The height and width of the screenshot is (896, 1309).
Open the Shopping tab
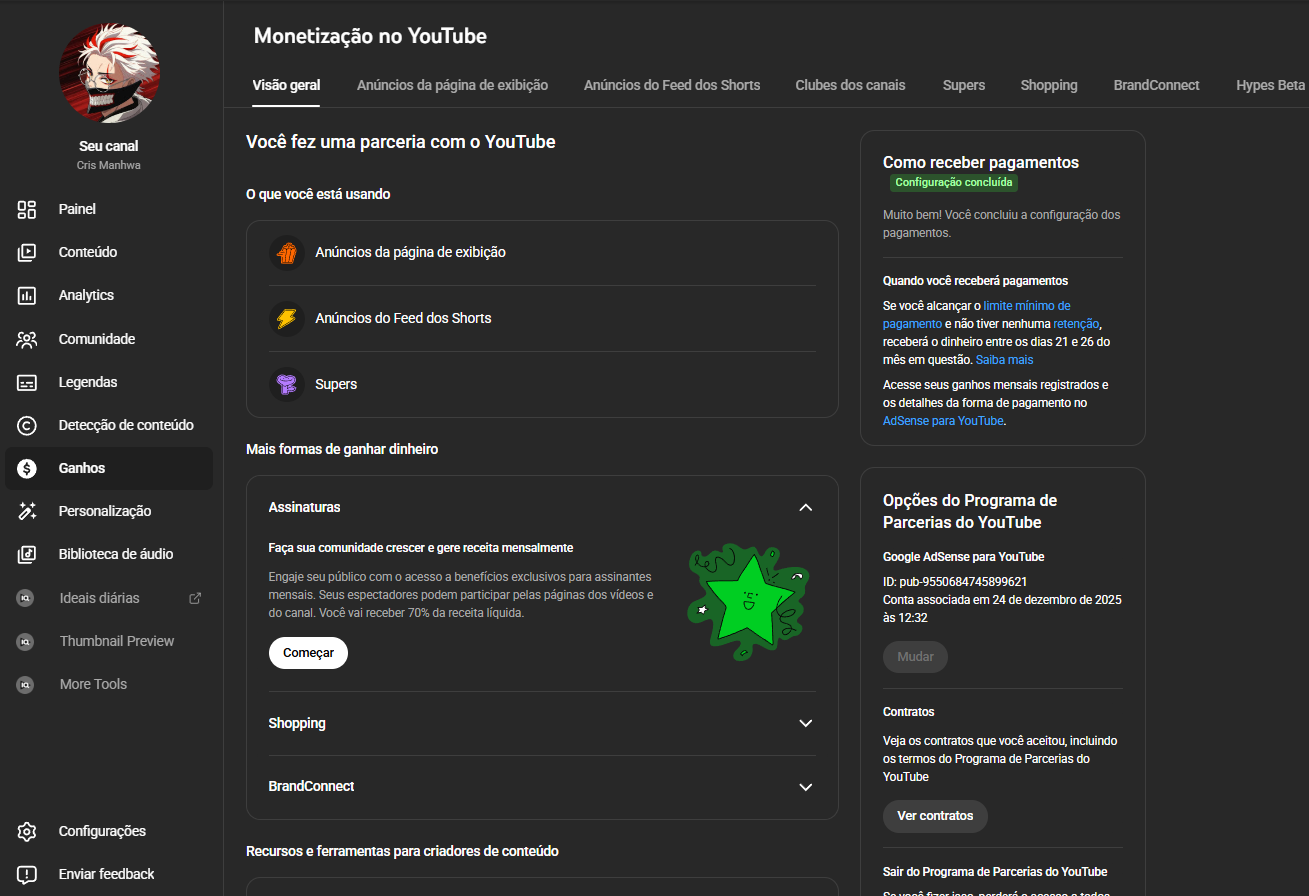point(1049,85)
